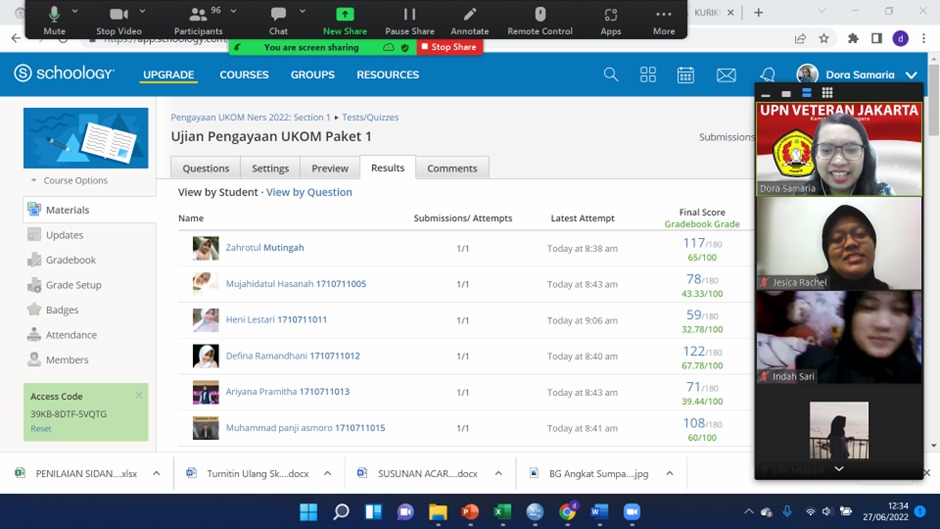The image size is (940, 529).
Task: Switch to the Questions tab
Action: tap(206, 168)
